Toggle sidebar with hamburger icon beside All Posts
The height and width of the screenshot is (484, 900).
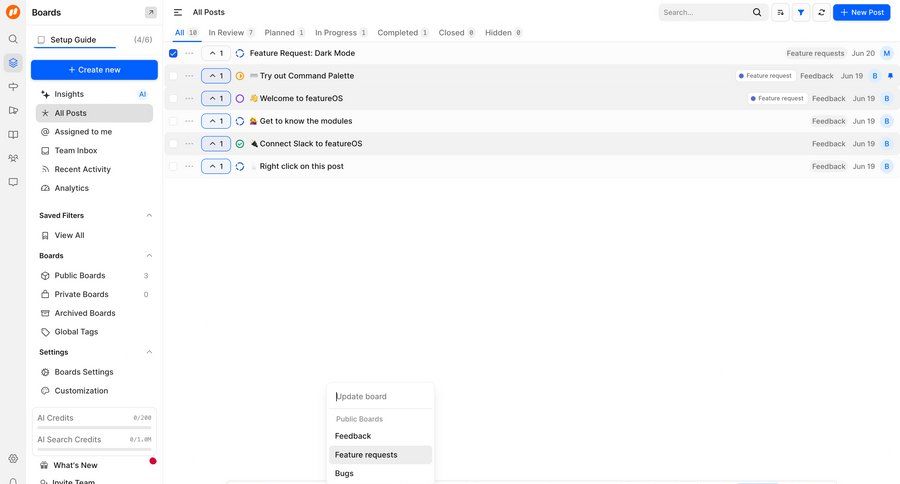178,12
